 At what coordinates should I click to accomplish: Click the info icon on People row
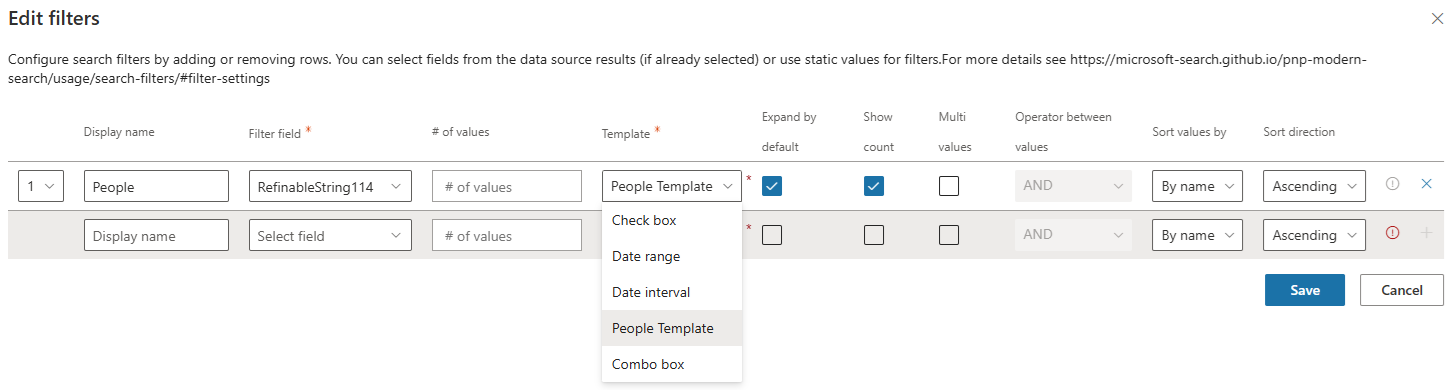pyautogui.click(x=1392, y=184)
